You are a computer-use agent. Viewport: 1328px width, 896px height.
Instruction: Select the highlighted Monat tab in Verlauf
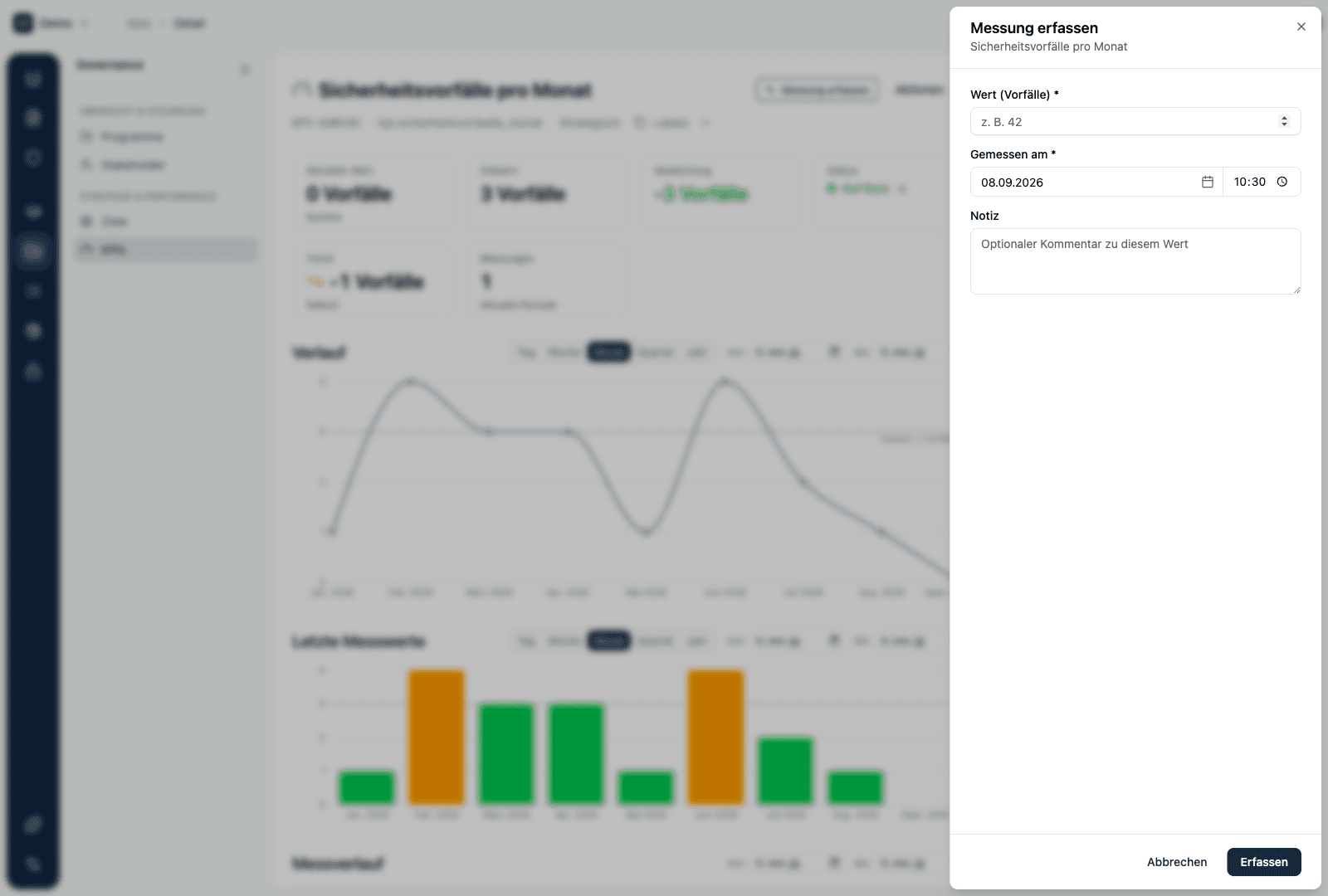(609, 353)
